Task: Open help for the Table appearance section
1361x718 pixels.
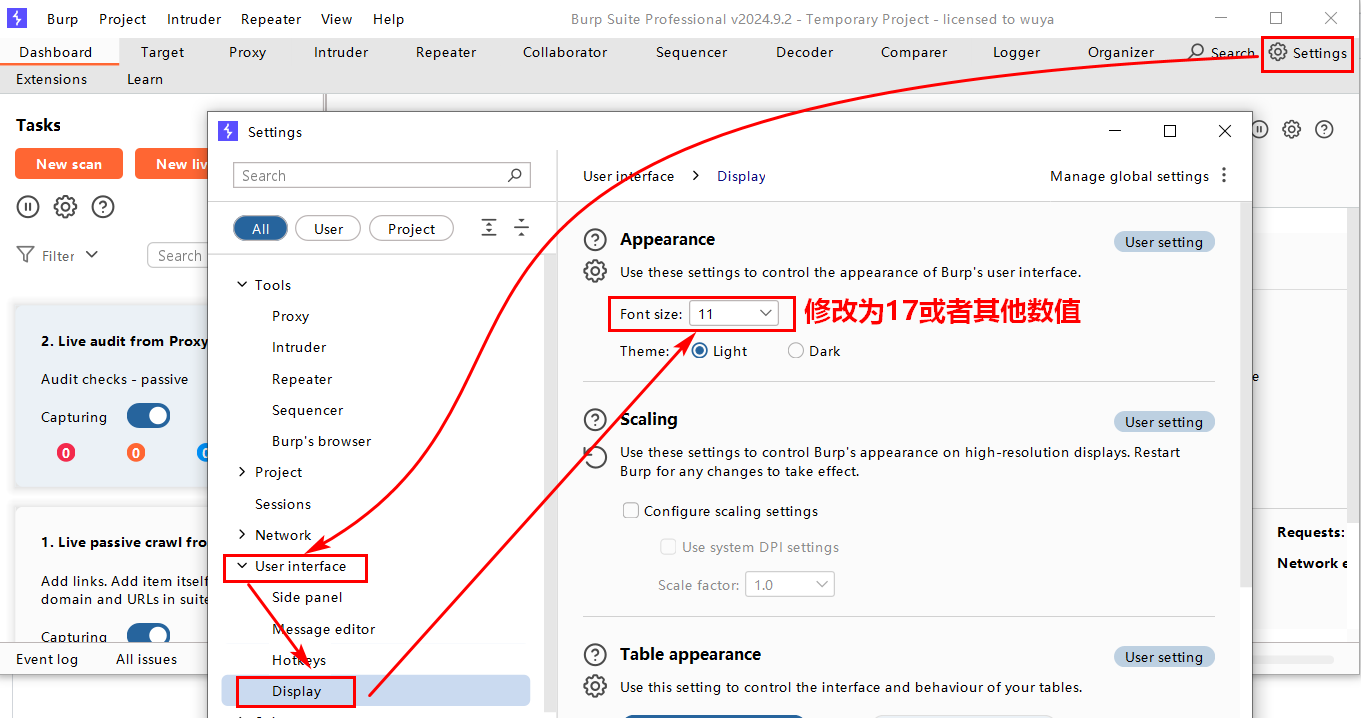Action: (595, 654)
